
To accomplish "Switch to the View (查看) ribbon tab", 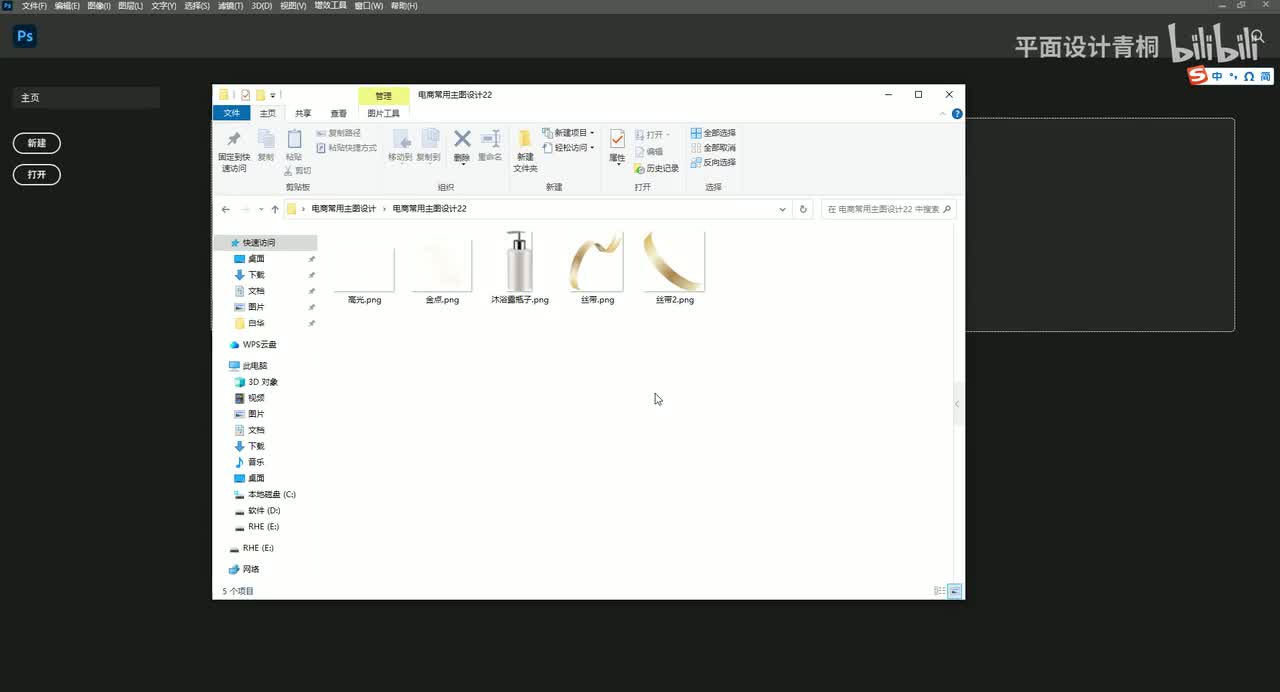I will [339, 114].
